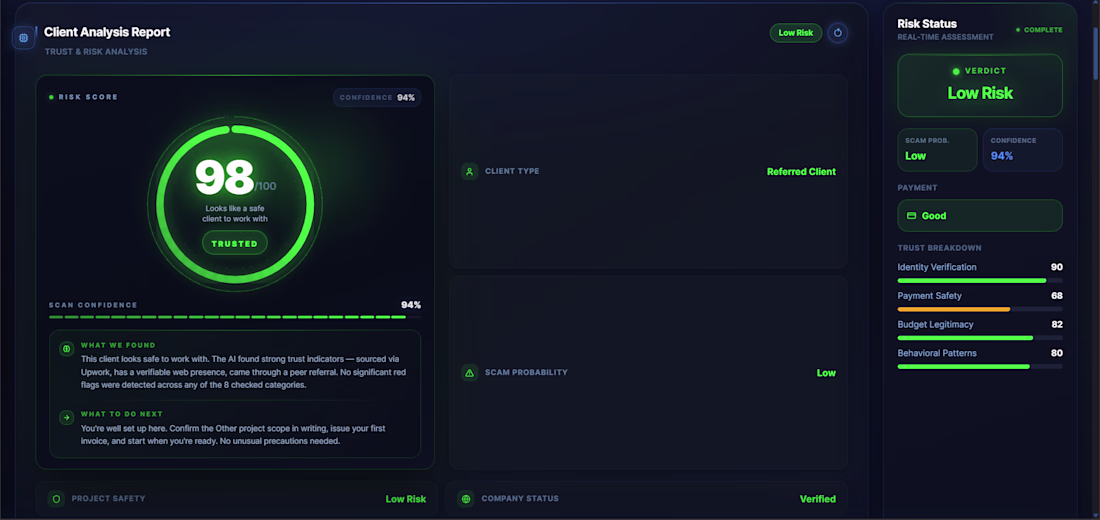Screen dimensions: 1100x520
Task: Click the Identity Verification progress bar
Action: pos(979,281)
